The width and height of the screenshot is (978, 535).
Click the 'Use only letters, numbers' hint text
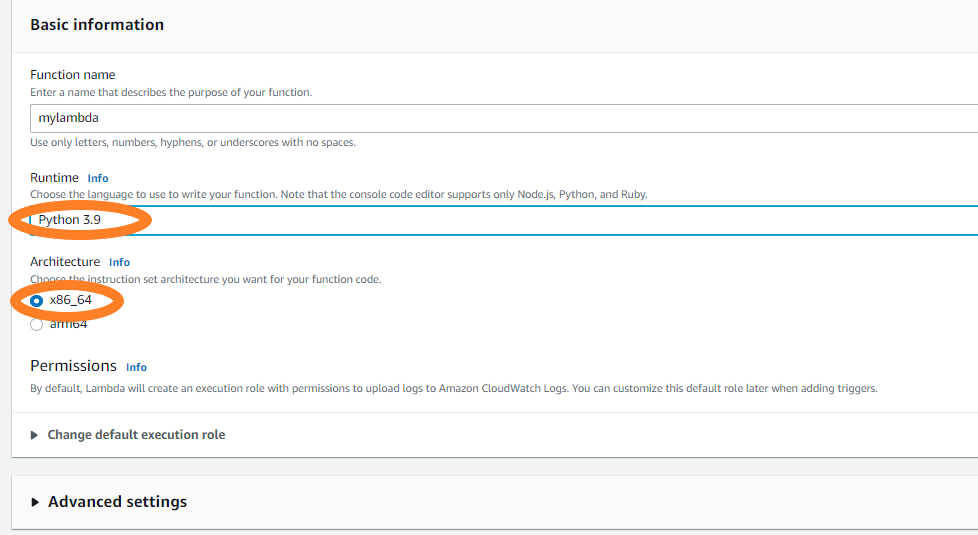[x=193, y=142]
